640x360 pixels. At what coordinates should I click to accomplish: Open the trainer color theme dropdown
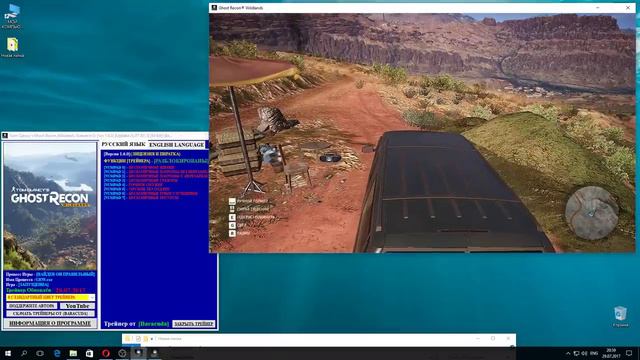pos(51,298)
